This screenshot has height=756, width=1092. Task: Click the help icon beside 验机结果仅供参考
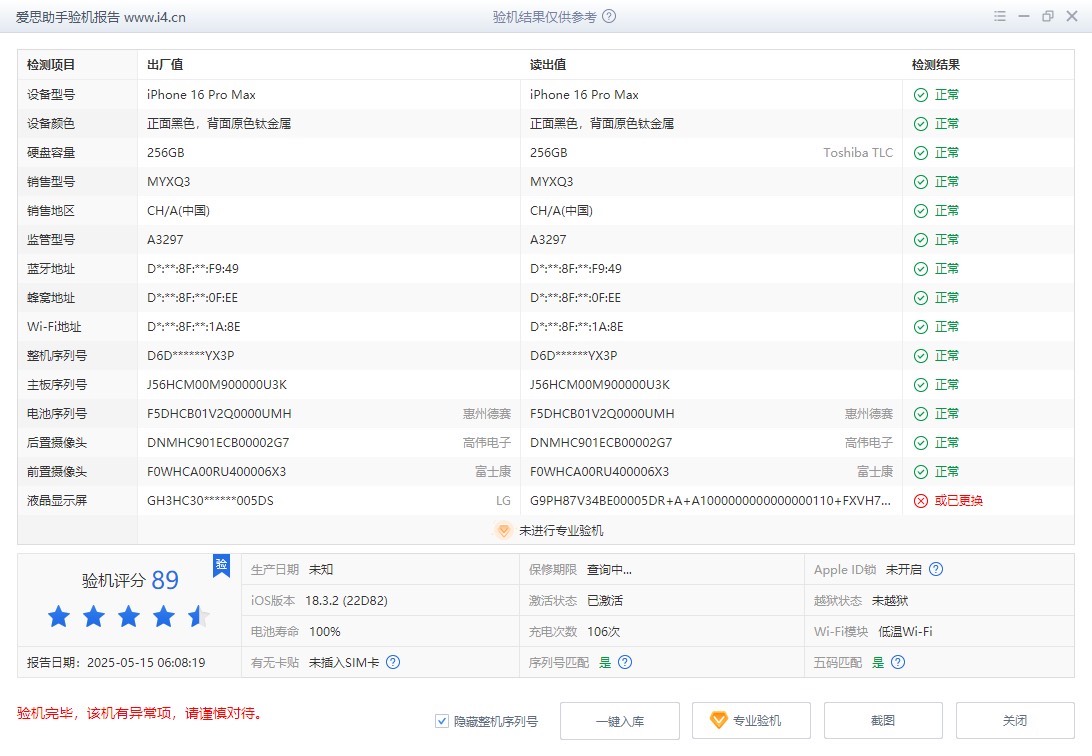pyautogui.click(x=609, y=17)
